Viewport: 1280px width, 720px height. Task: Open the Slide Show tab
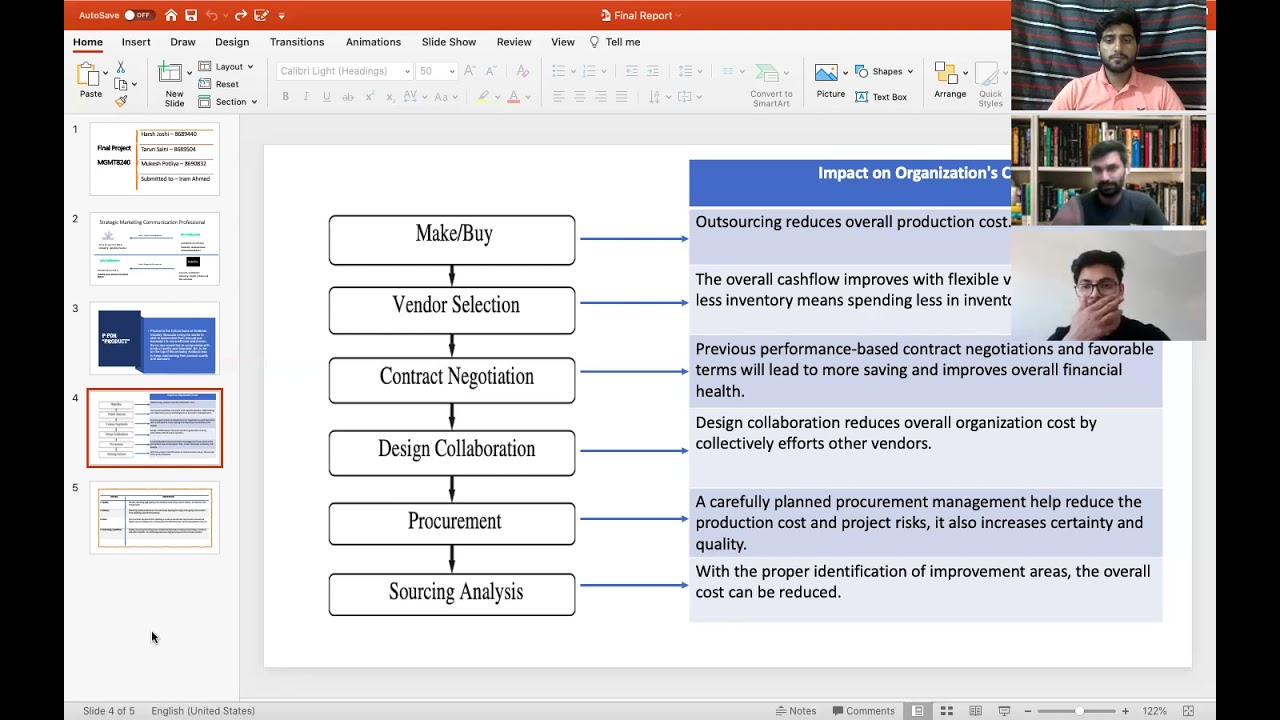pyautogui.click(x=449, y=42)
